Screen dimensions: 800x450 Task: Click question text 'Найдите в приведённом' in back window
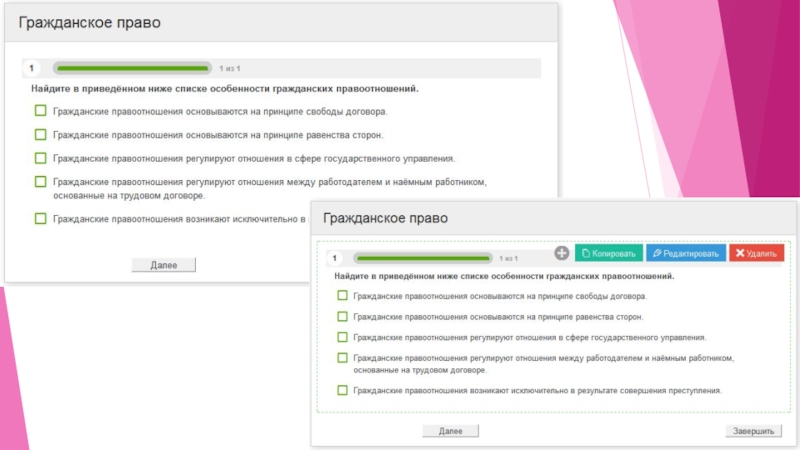point(225,89)
